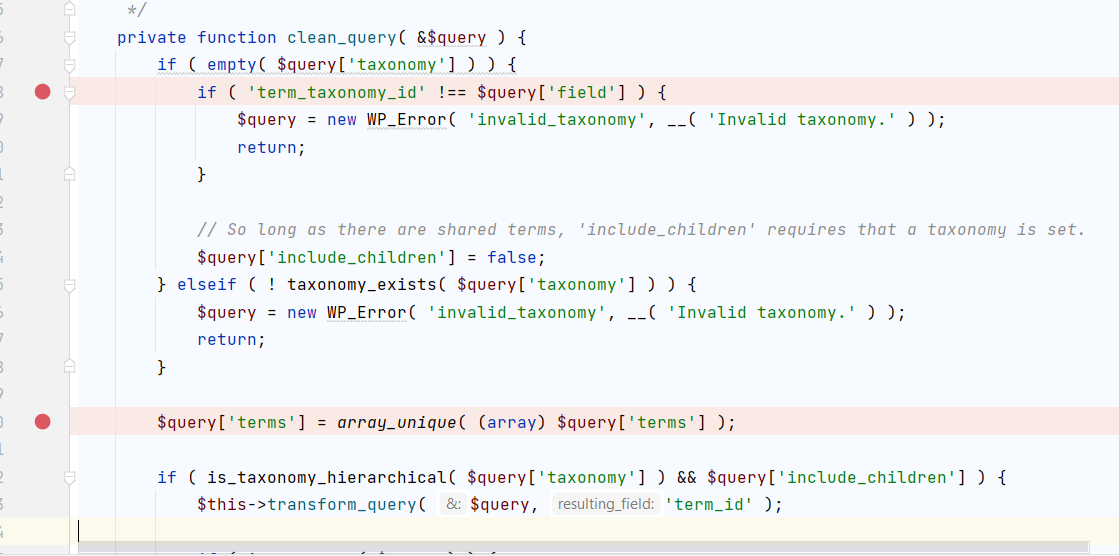Image resolution: width=1119 pixels, height=556 pixels.
Task: Click the 'elseif' keyword
Action: tap(207, 285)
